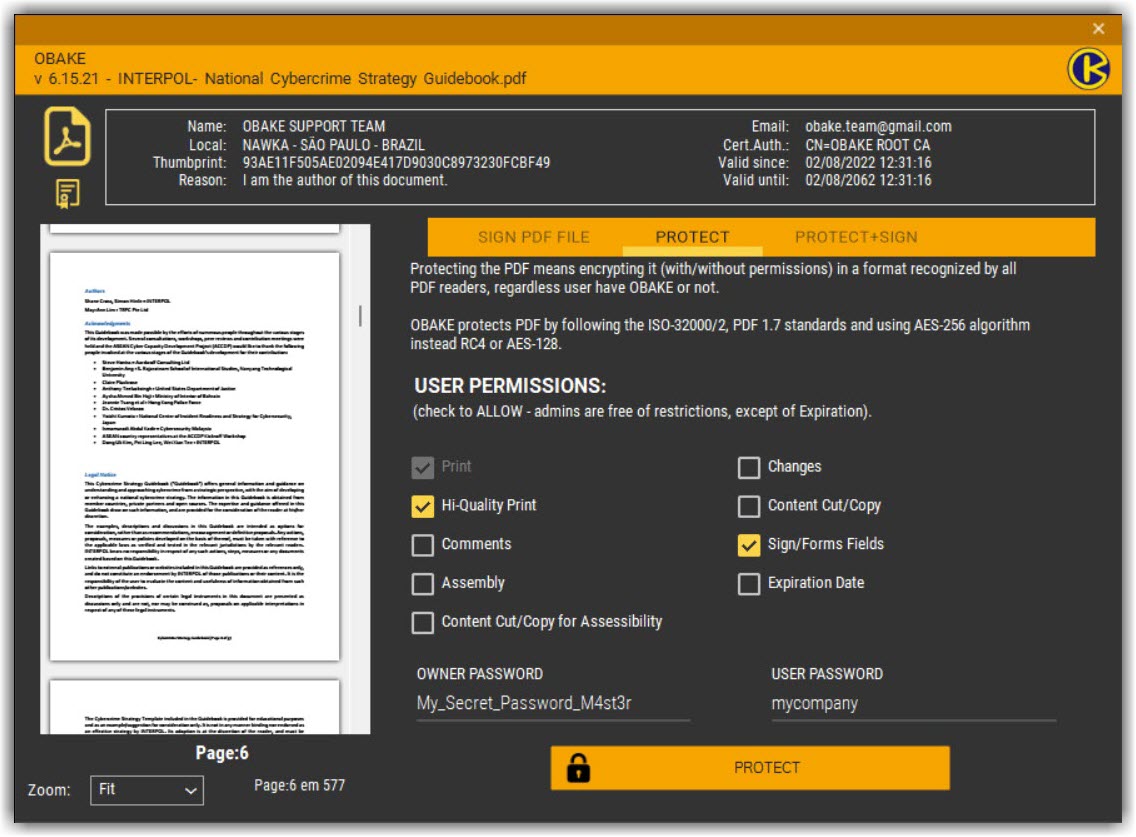Click the Valid since date 02/08/2022 12:31:16
The image size is (1136, 837).
point(868,162)
